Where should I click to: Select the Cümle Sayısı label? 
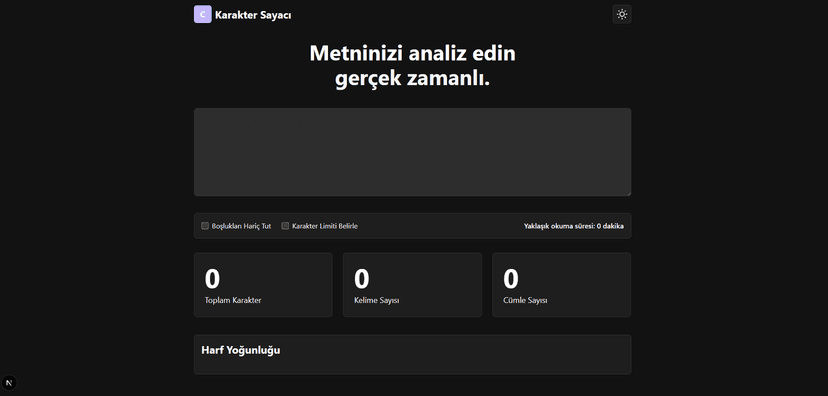pyautogui.click(x=525, y=300)
